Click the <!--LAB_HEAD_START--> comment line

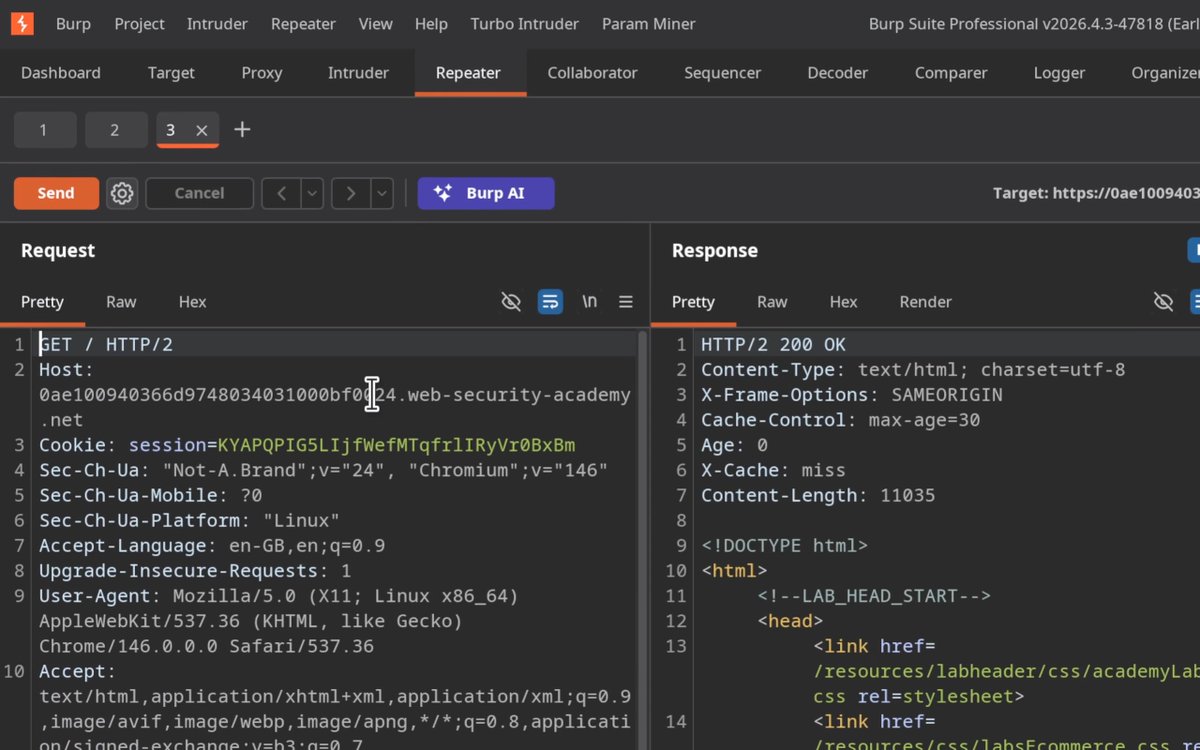(874, 596)
